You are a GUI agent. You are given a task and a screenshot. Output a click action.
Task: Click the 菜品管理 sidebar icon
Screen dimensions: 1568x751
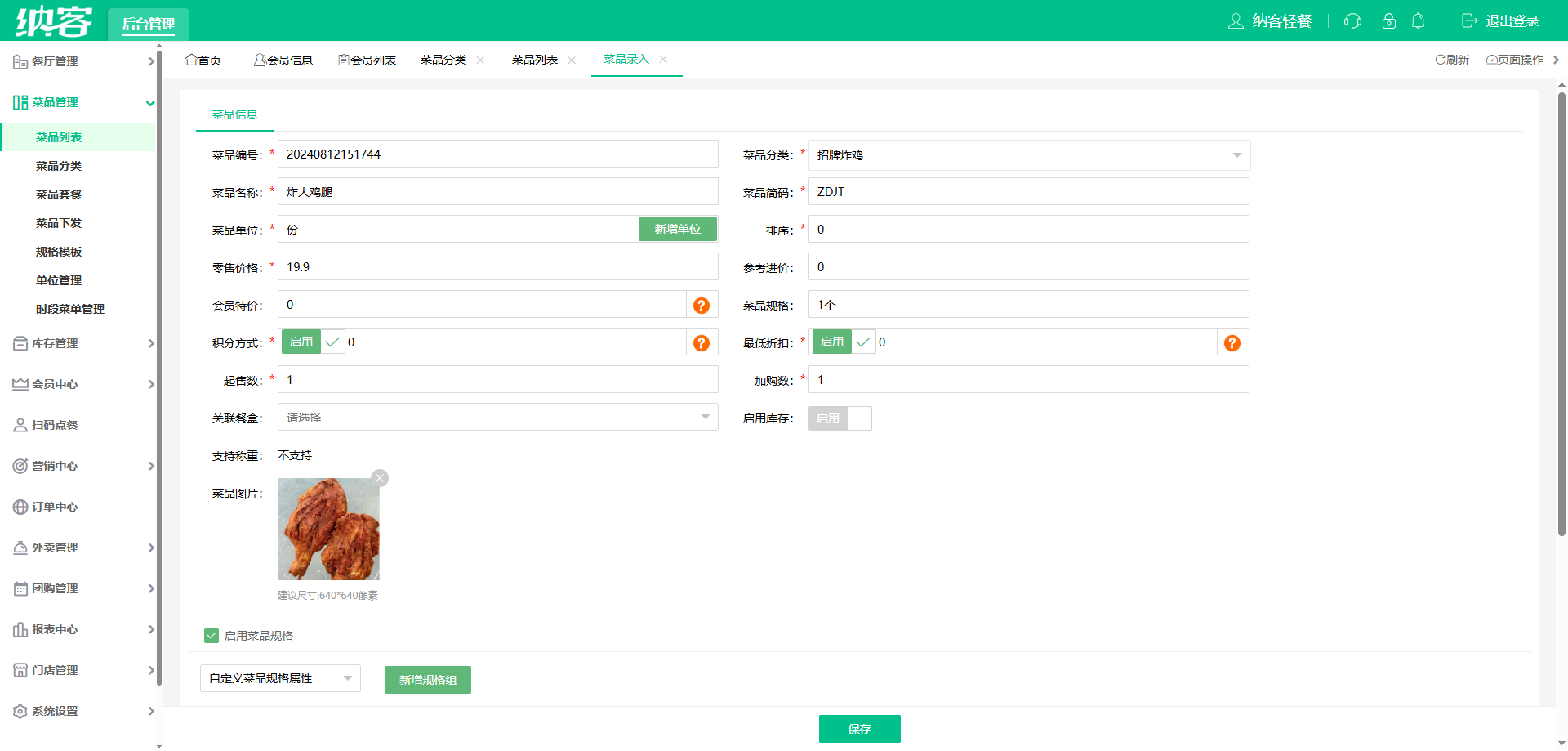pos(20,103)
